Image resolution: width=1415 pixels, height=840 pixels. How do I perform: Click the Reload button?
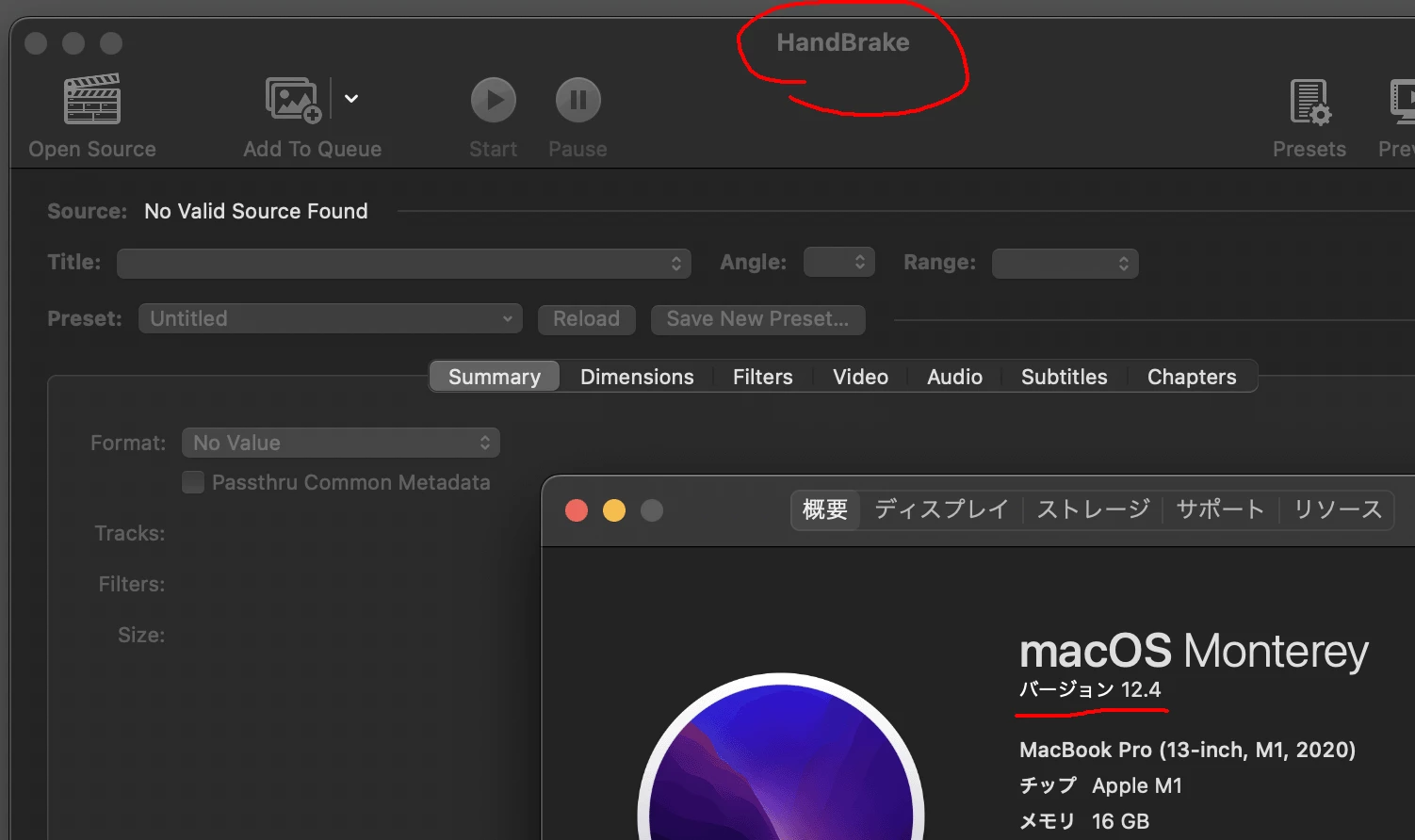click(x=587, y=319)
